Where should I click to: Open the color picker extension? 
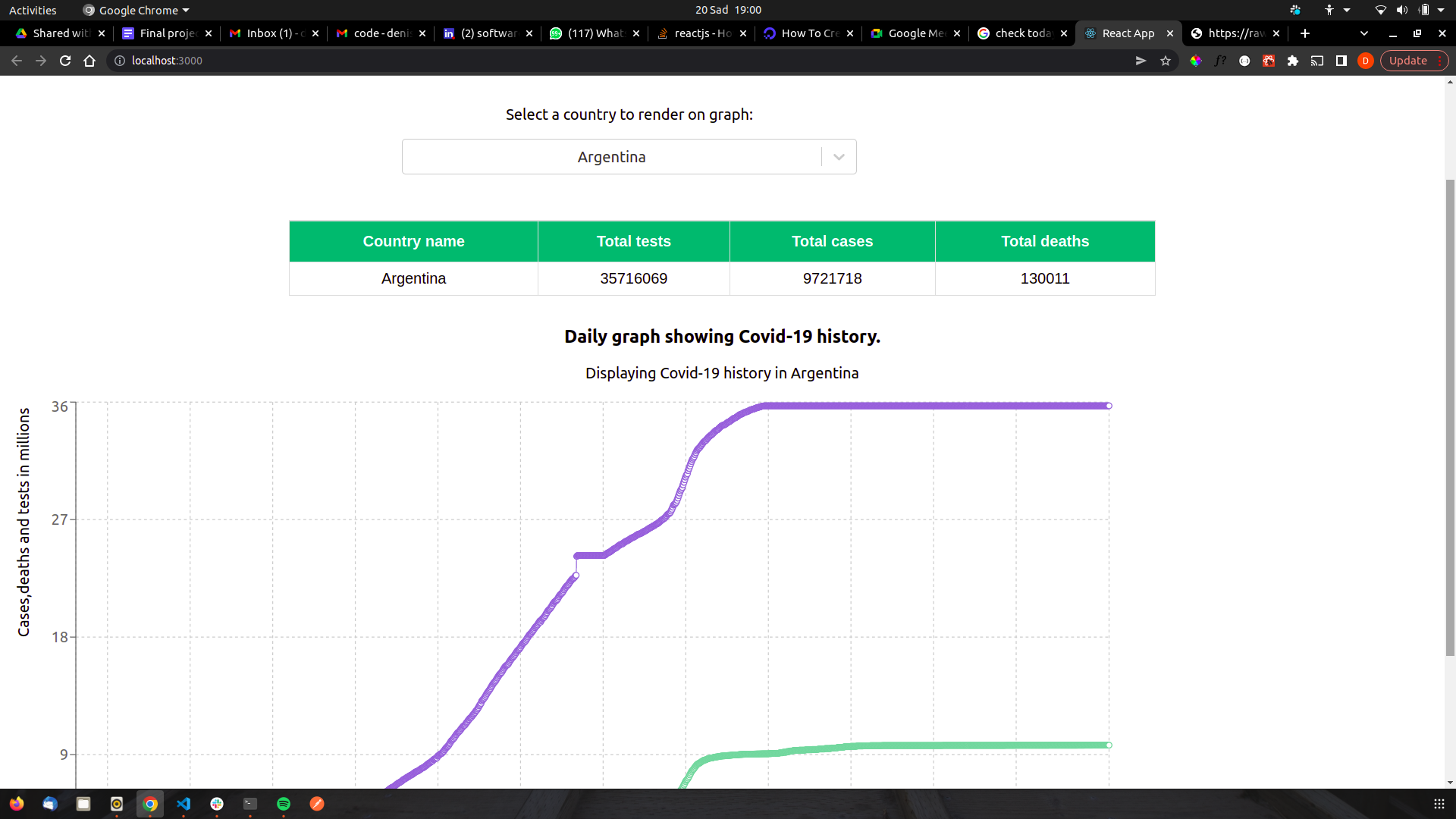pos(1196,61)
